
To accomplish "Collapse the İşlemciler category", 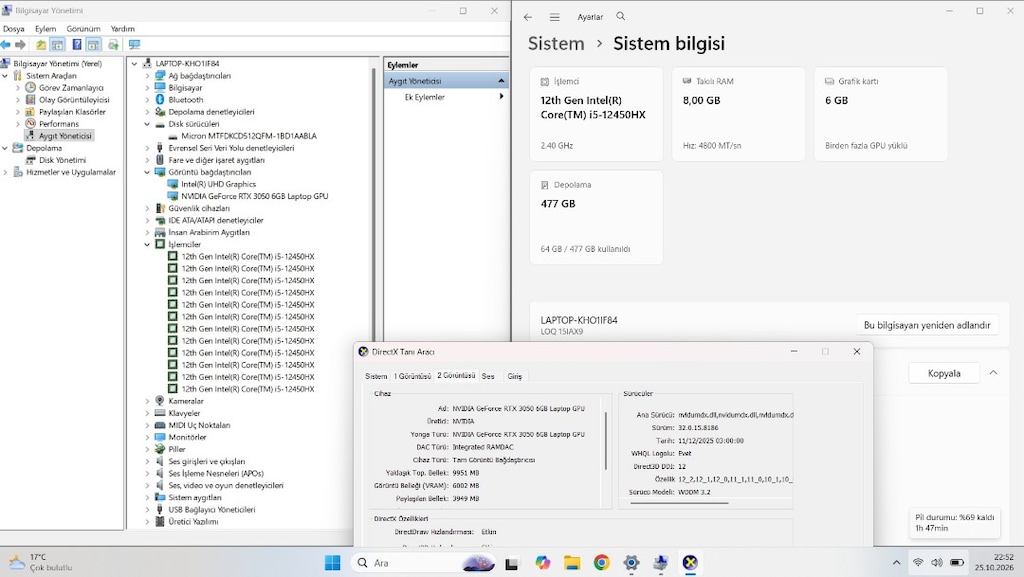I will pyautogui.click(x=147, y=244).
